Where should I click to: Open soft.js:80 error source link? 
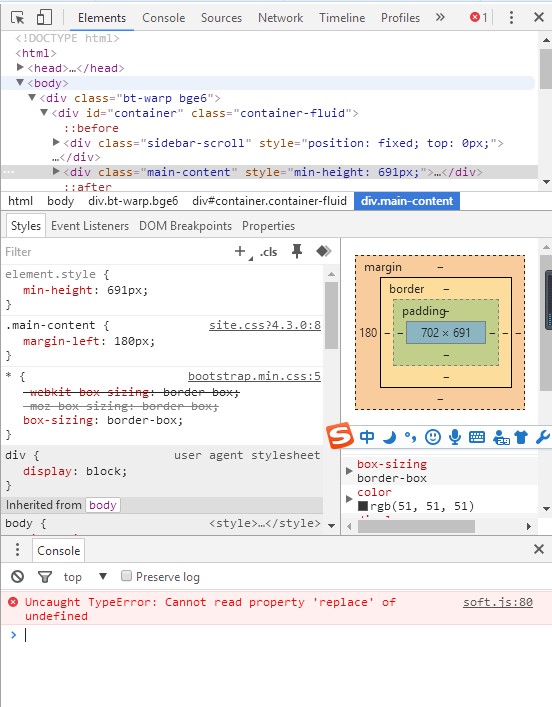click(498, 602)
